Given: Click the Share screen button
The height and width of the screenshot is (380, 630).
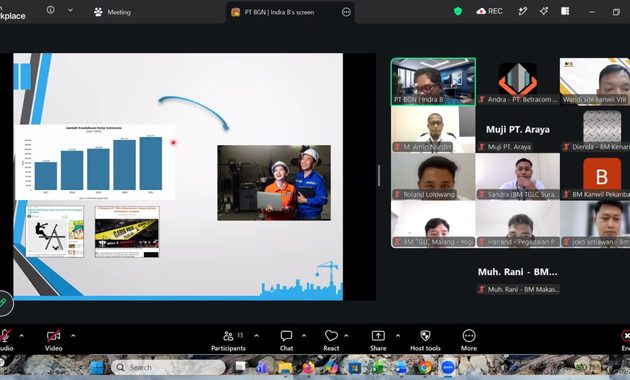Looking at the screenshot, I should click(378, 340).
